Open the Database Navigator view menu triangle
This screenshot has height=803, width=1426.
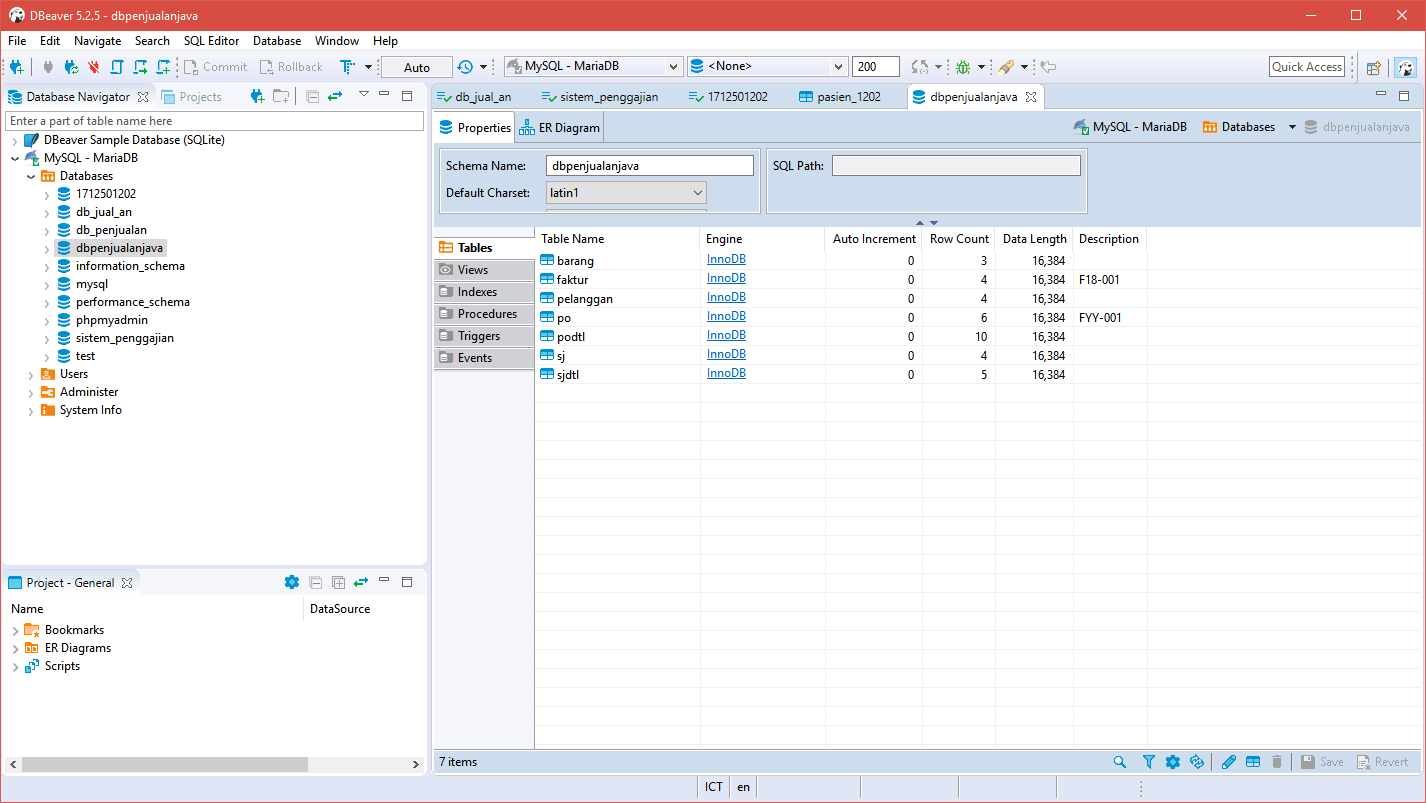[364, 94]
